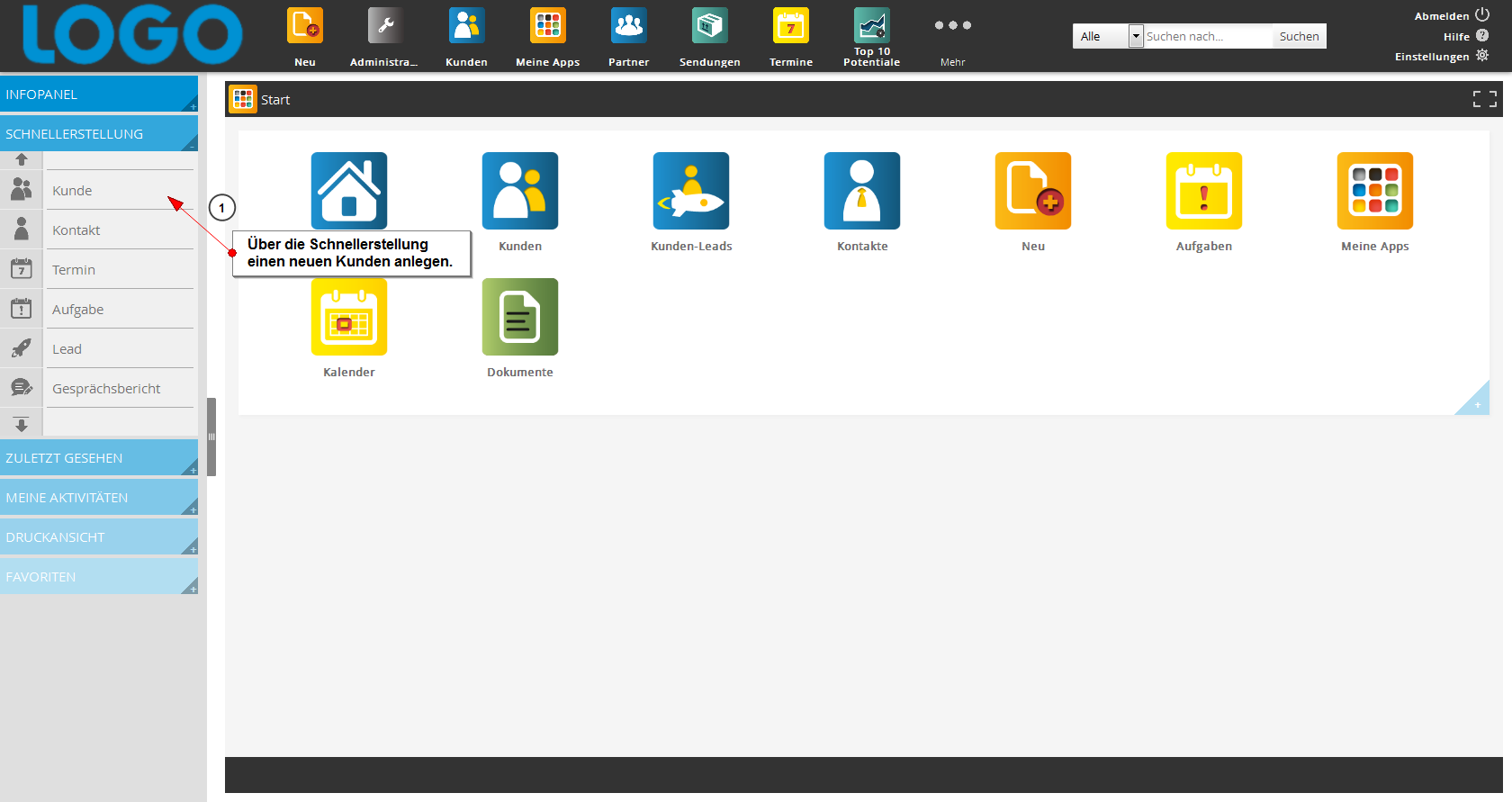
Task: Open the Dokumente tile
Action: tap(520, 317)
